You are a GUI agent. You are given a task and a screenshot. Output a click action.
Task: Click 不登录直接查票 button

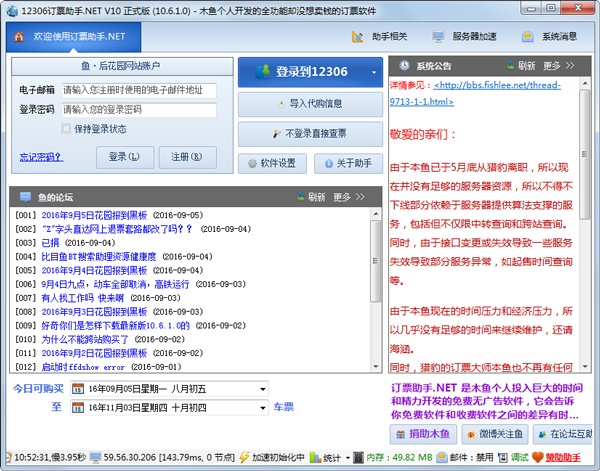pos(310,134)
